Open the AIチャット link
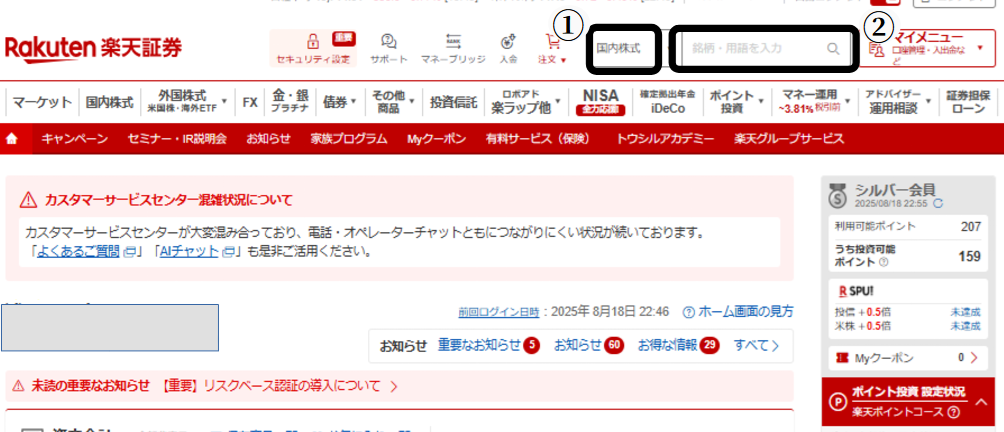1004x432 pixels. pos(189,252)
